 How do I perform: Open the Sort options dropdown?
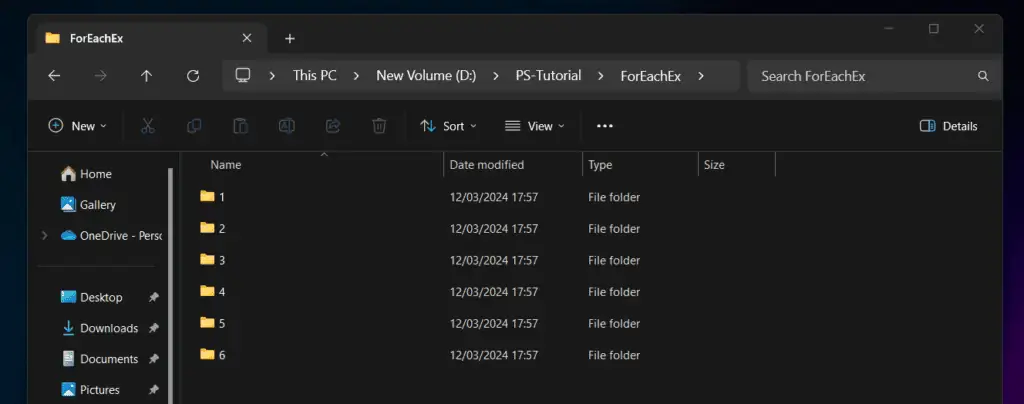[448, 126]
